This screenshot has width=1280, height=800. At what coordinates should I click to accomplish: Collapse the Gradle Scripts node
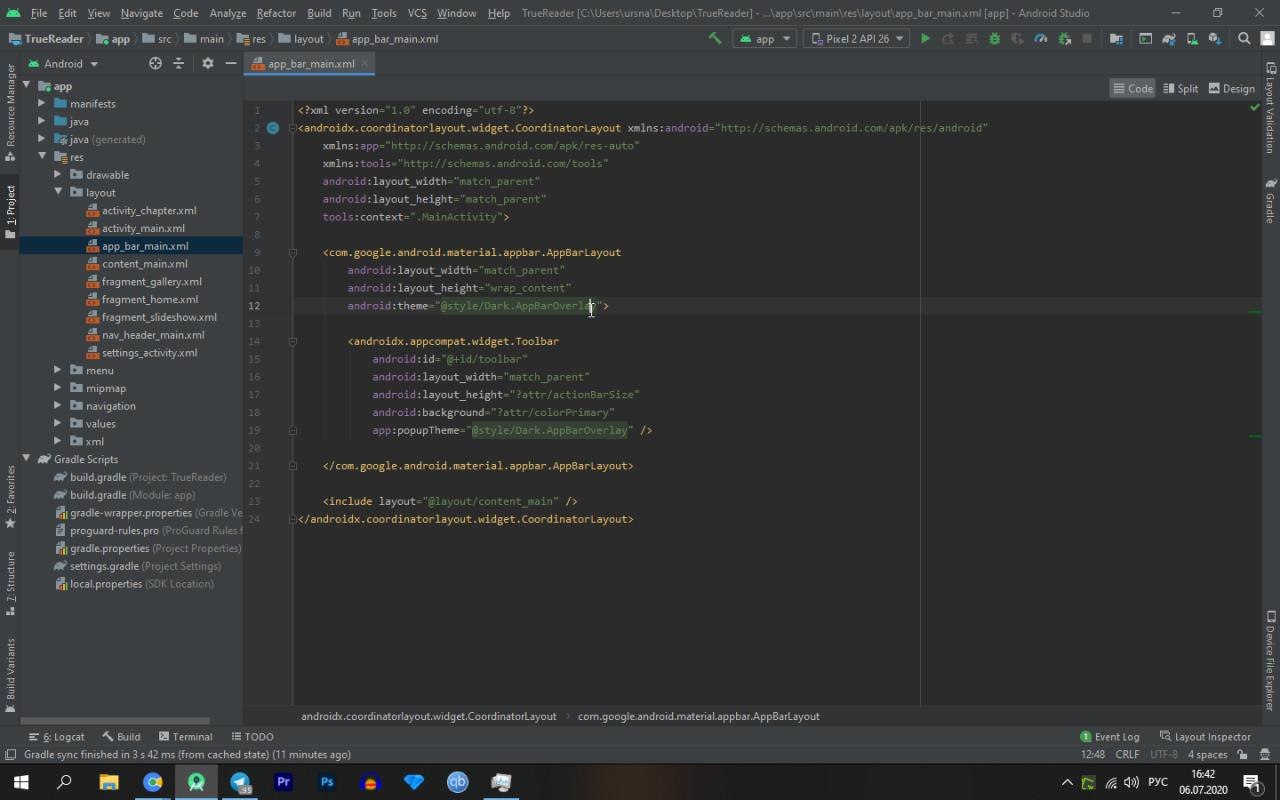click(x=28, y=459)
